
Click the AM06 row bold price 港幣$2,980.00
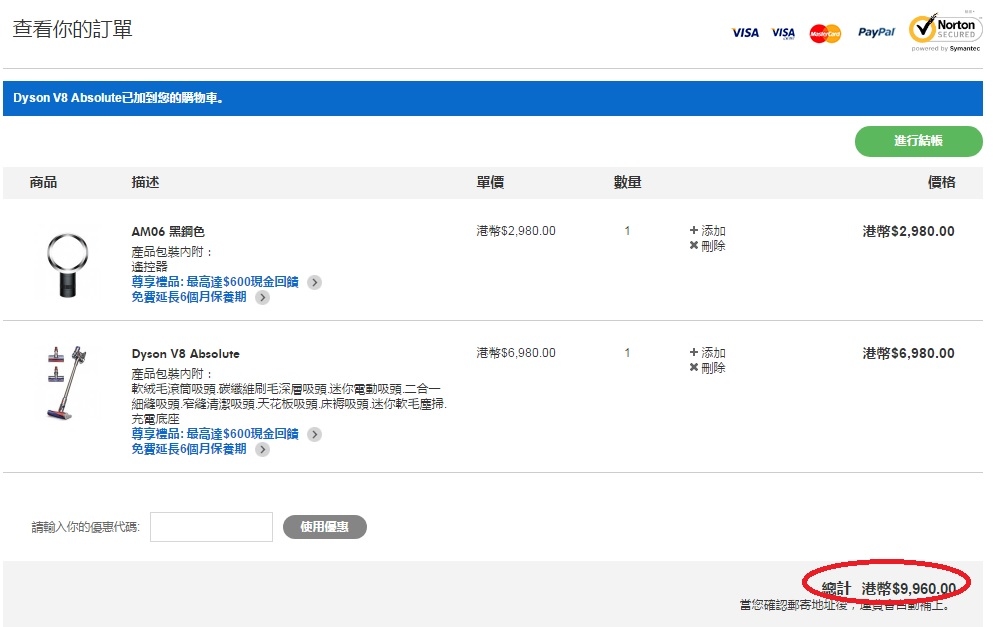(x=908, y=231)
